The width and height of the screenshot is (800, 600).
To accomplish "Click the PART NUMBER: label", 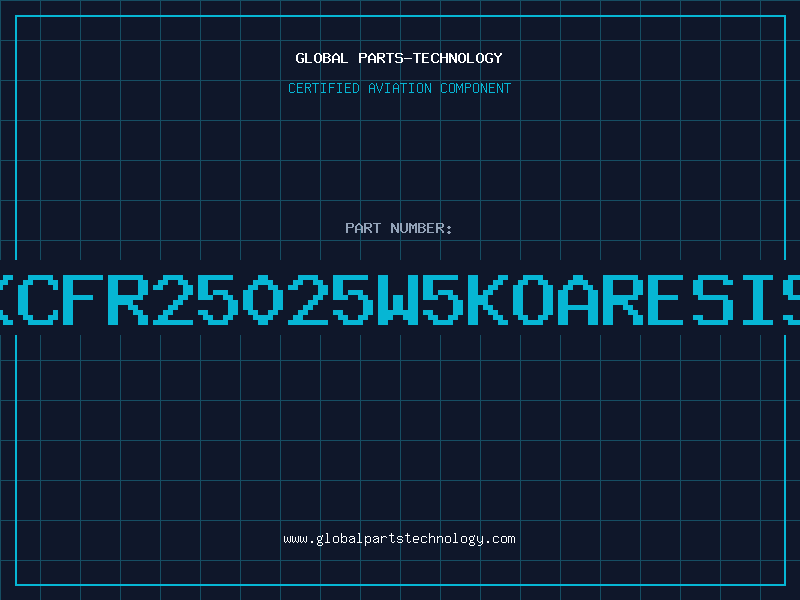I will (398, 228).
